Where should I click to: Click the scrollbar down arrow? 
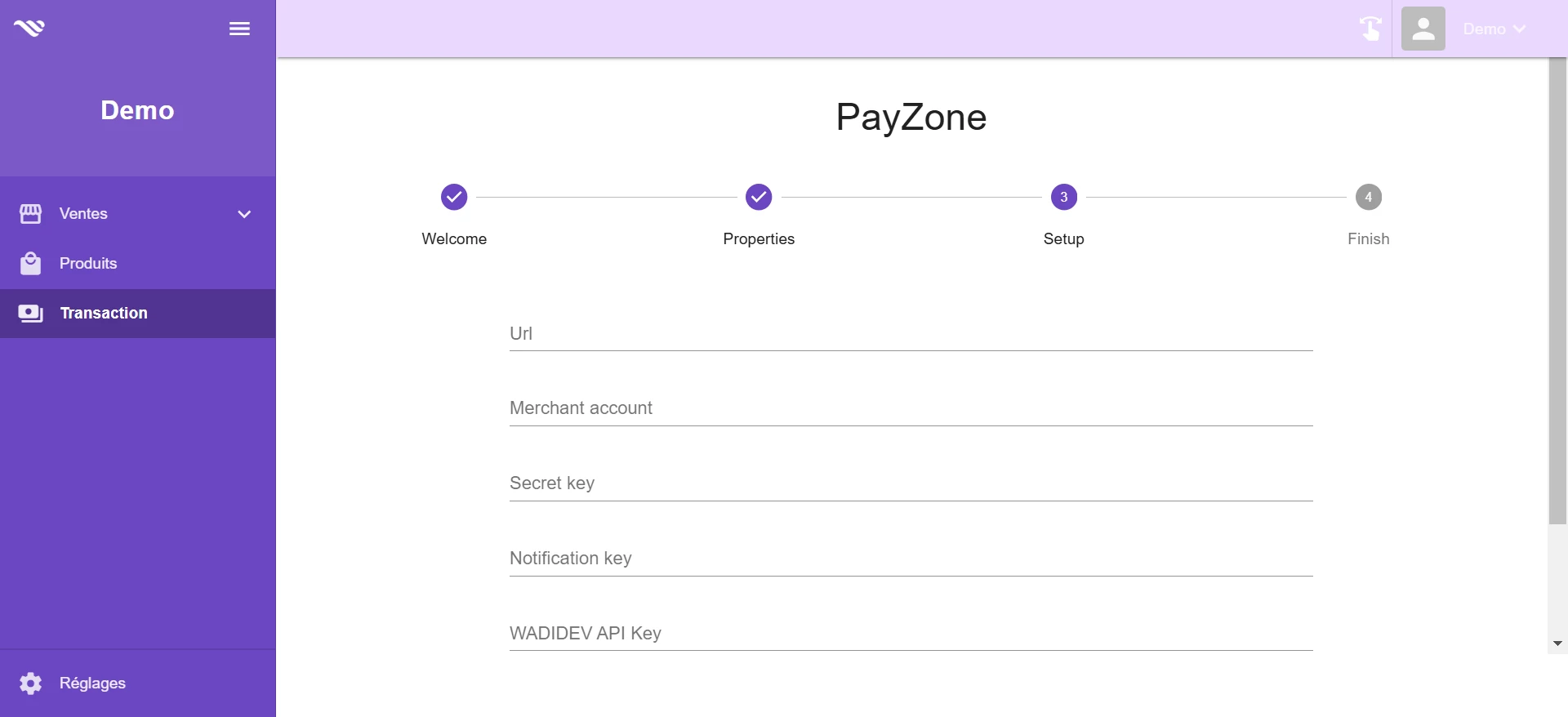pyautogui.click(x=1557, y=644)
